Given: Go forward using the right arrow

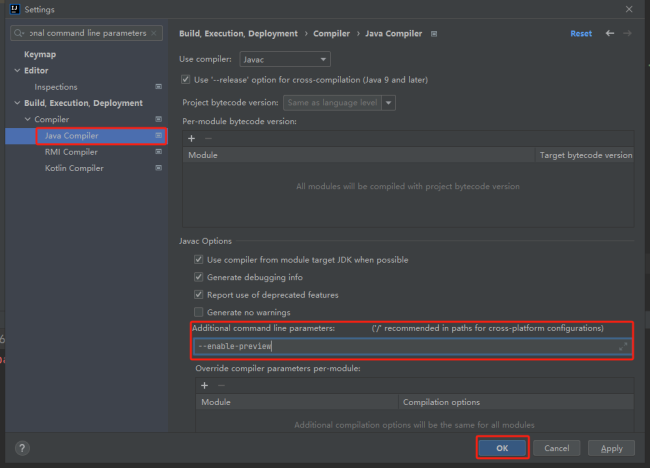Looking at the screenshot, I should pyautogui.click(x=627, y=33).
